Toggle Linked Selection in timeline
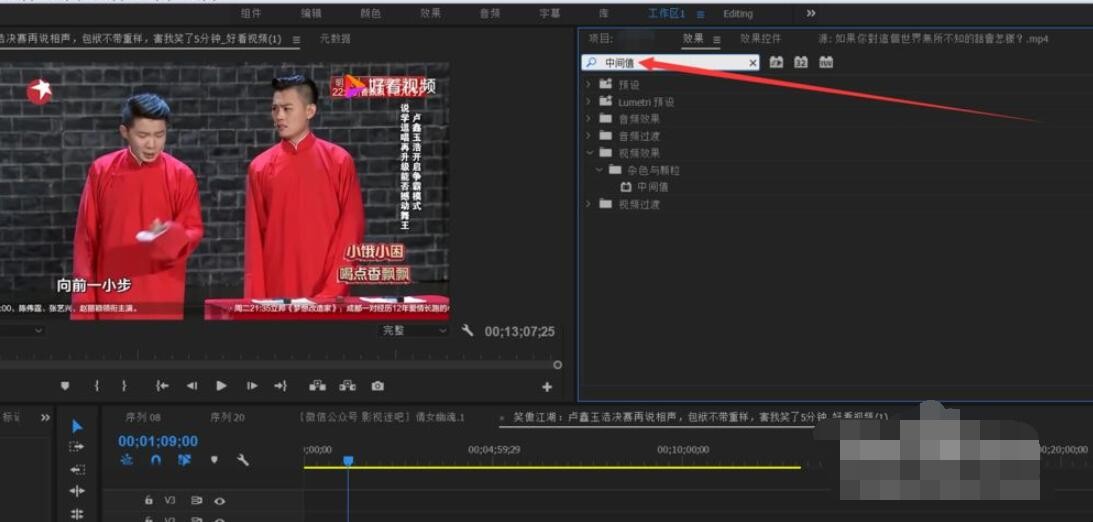Viewport: 1093px width, 522px height. click(185, 460)
